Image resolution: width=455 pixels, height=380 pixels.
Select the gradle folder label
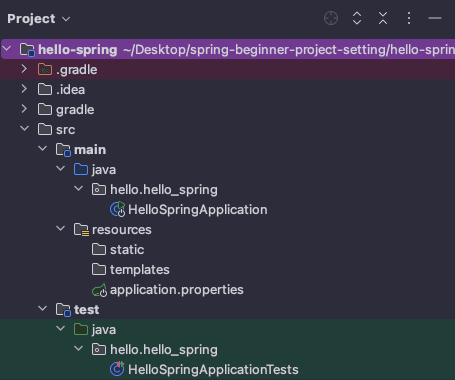pyautogui.click(x=75, y=110)
